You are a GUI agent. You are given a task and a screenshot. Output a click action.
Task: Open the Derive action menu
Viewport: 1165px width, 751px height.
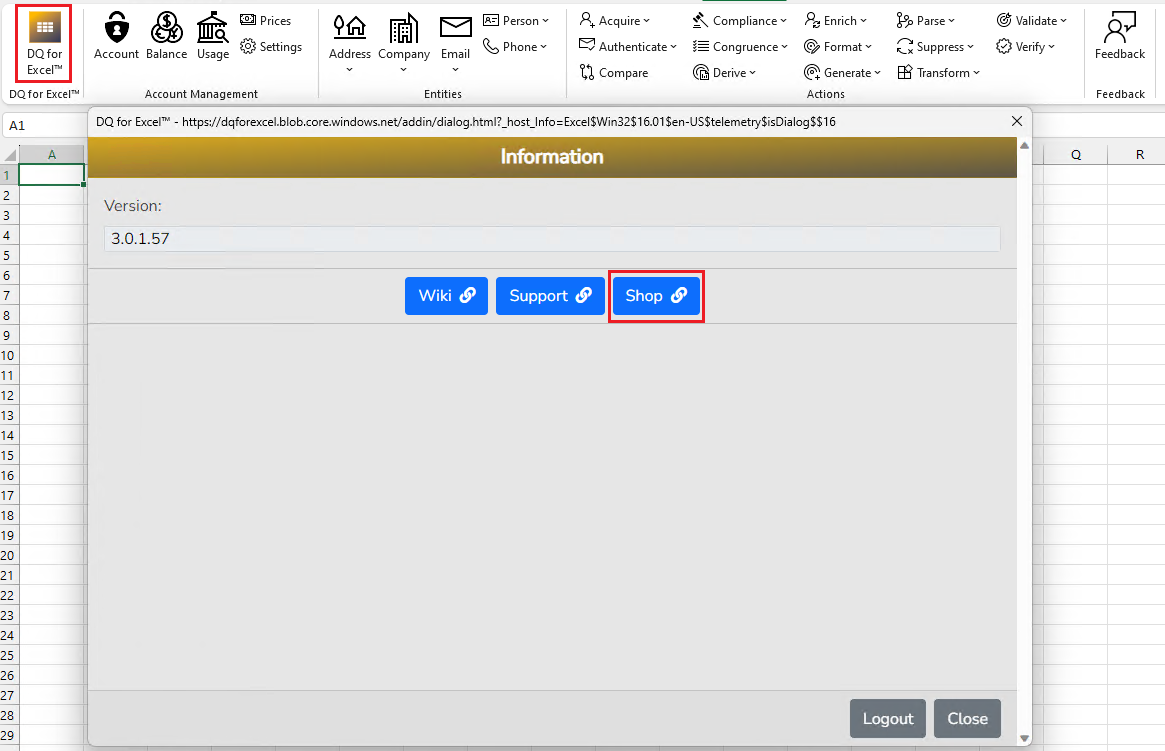724,73
